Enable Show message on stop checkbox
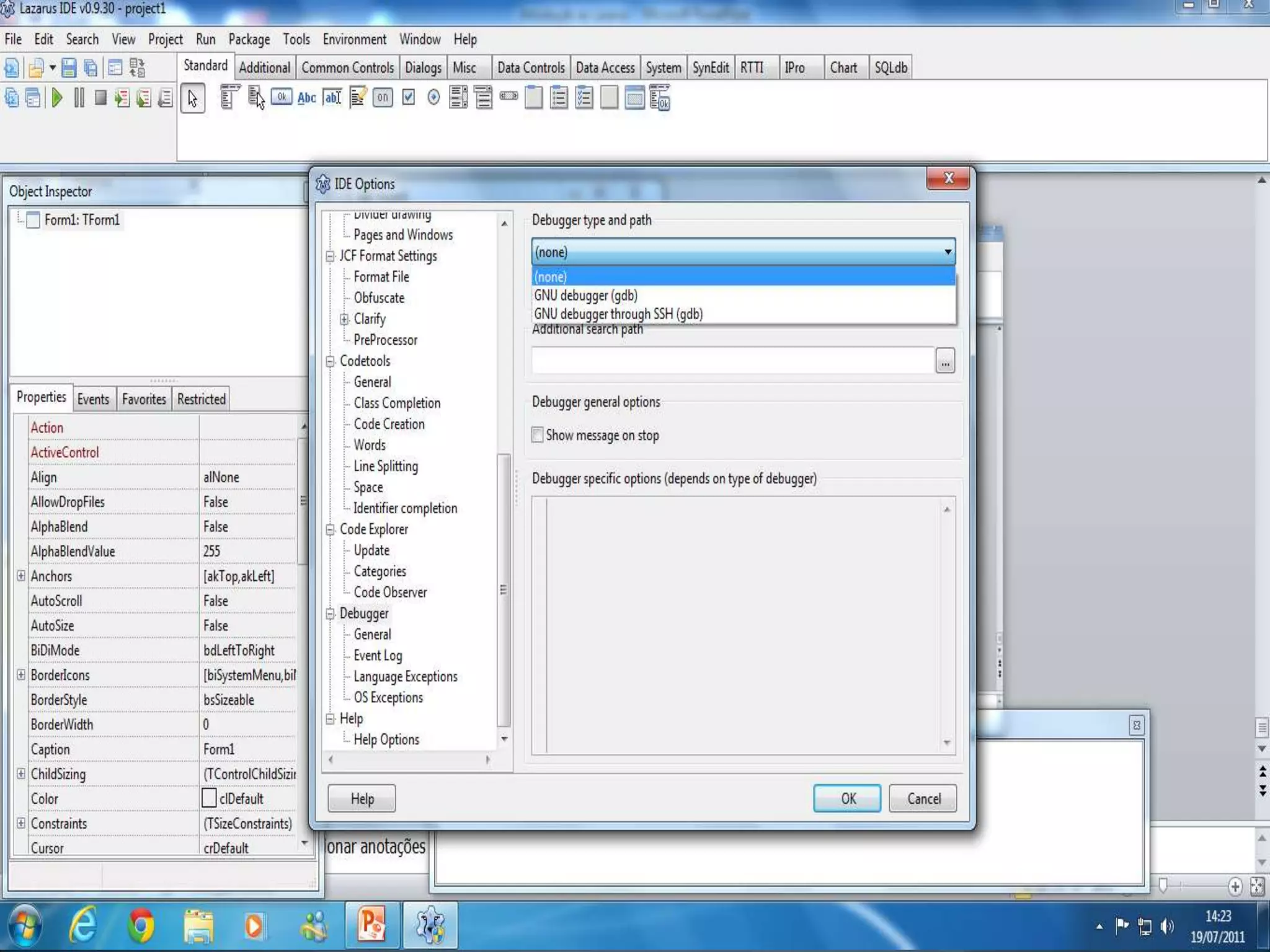 pyautogui.click(x=538, y=435)
